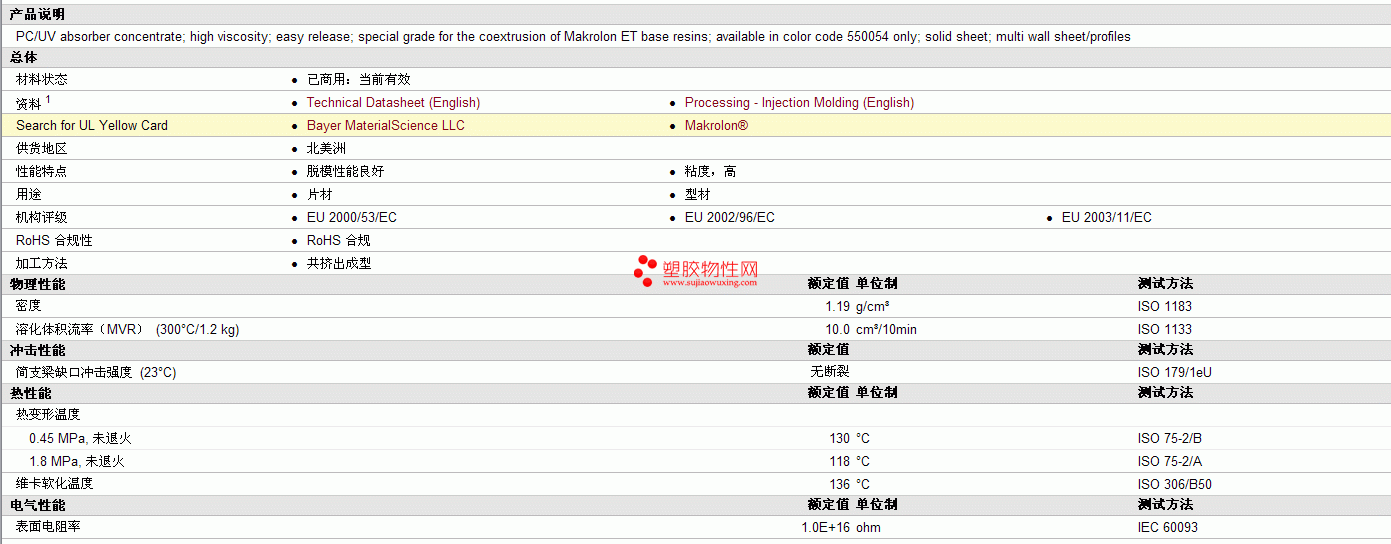Select the 脱模性能良好 feature
Viewport: 1391px width, 544px height.
click(345, 171)
